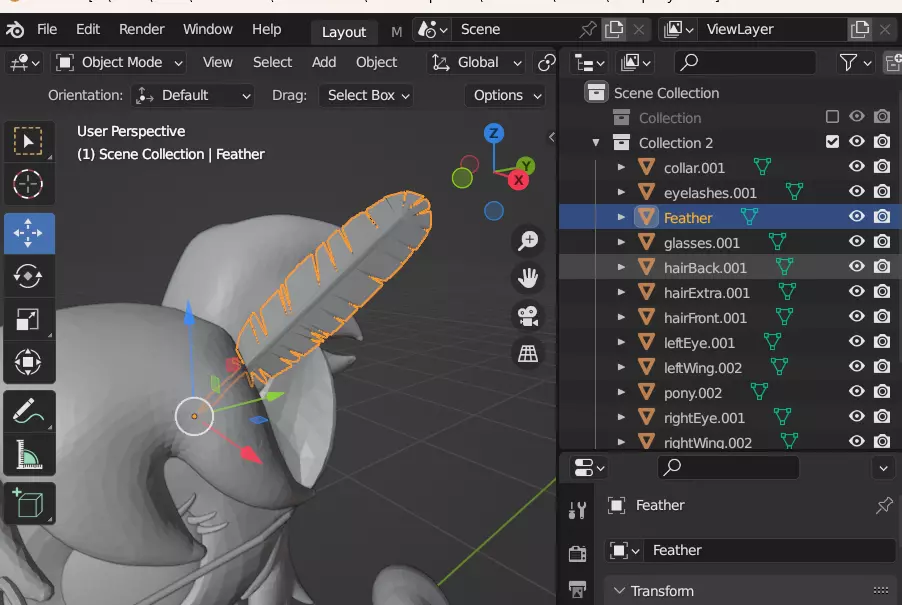Click the red X axis gizmo
Viewport: 902px width, 605px height.
pyautogui.click(x=518, y=180)
